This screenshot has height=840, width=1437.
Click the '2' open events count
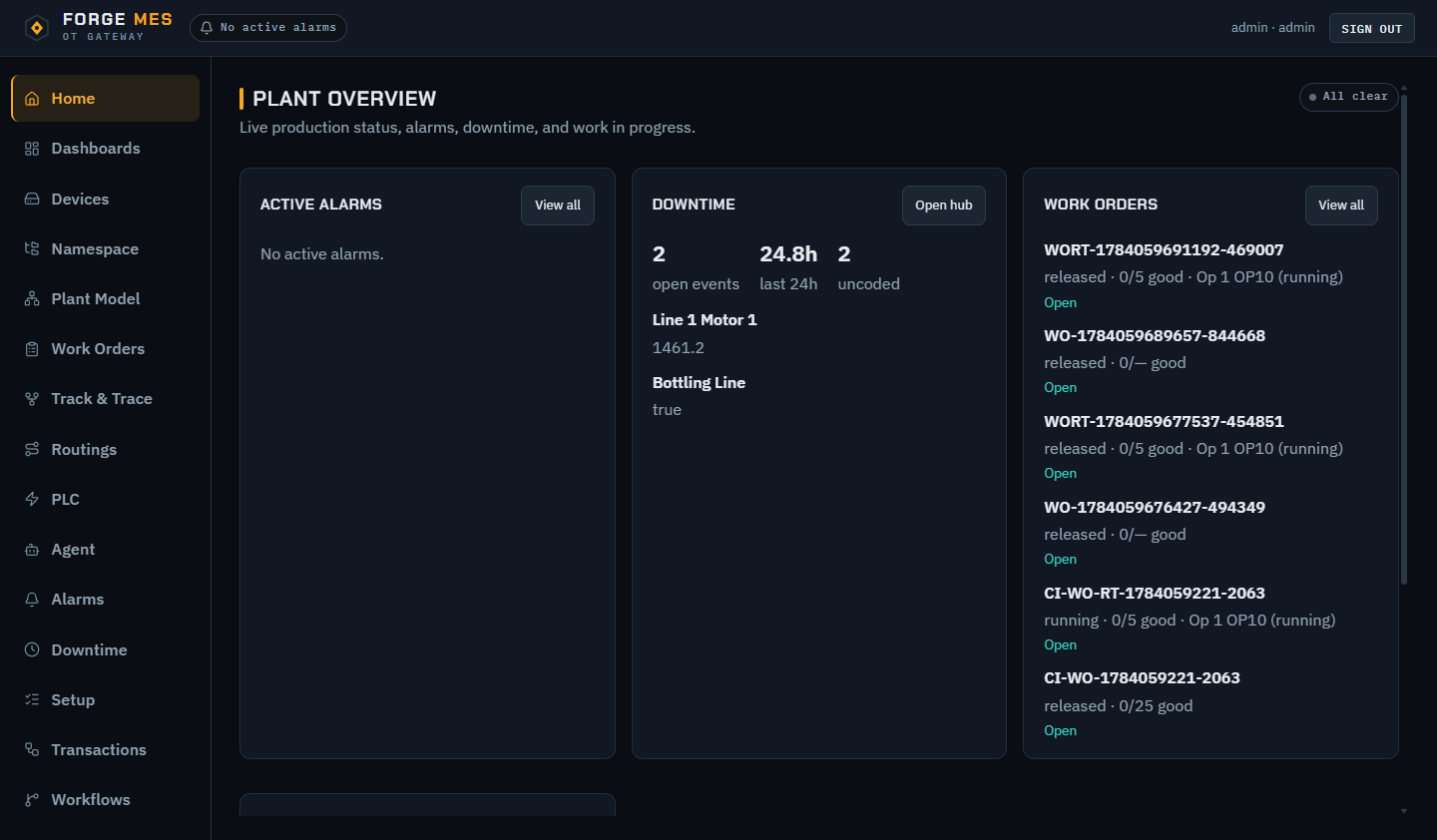click(659, 254)
